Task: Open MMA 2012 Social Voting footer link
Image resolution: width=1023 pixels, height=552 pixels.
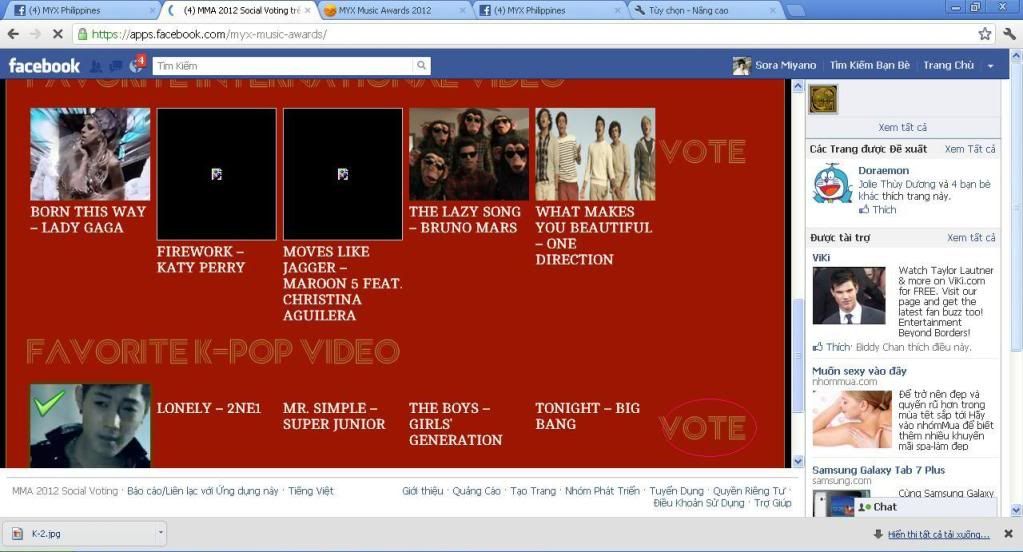Action: 65,491
